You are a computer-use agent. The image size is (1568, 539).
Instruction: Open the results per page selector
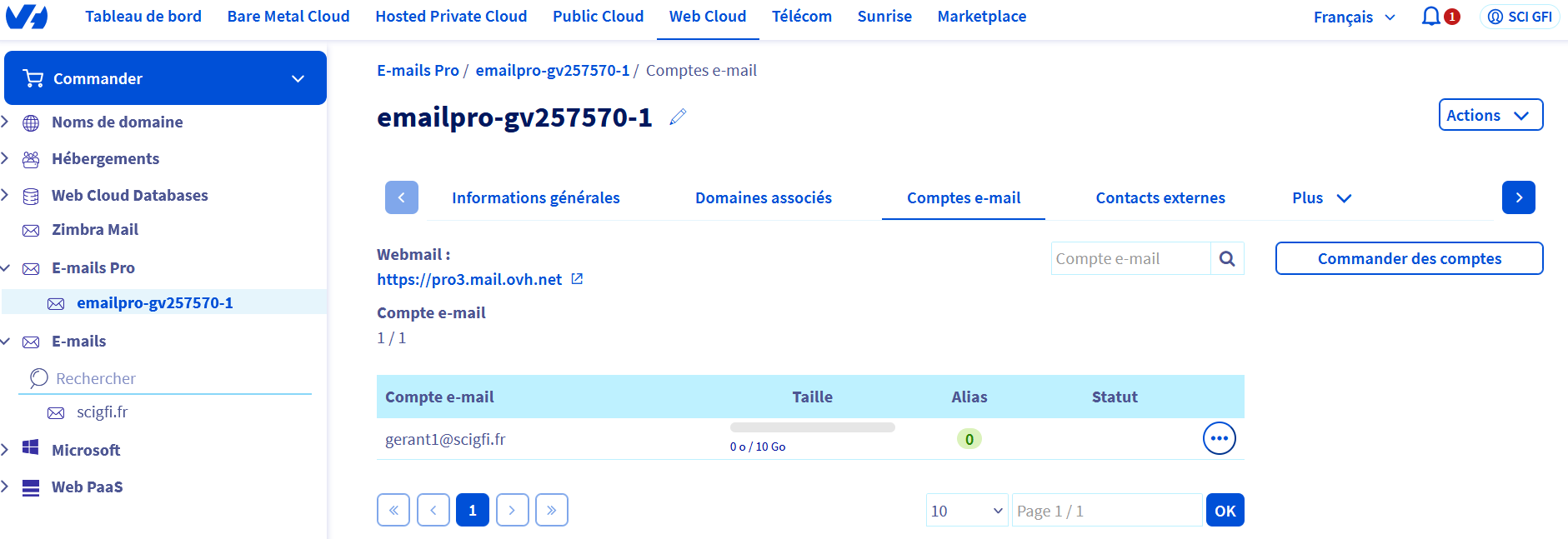pyautogui.click(x=966, y=511)
